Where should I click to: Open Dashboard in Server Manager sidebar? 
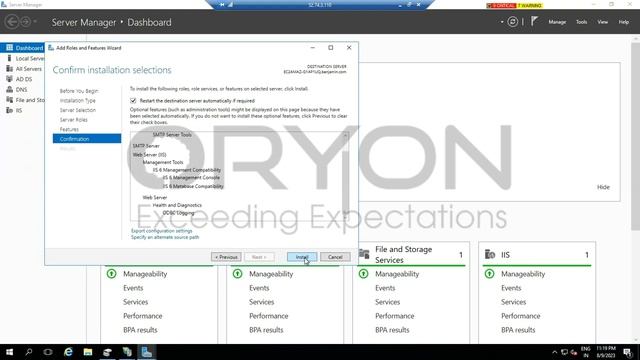click(22, 48)
